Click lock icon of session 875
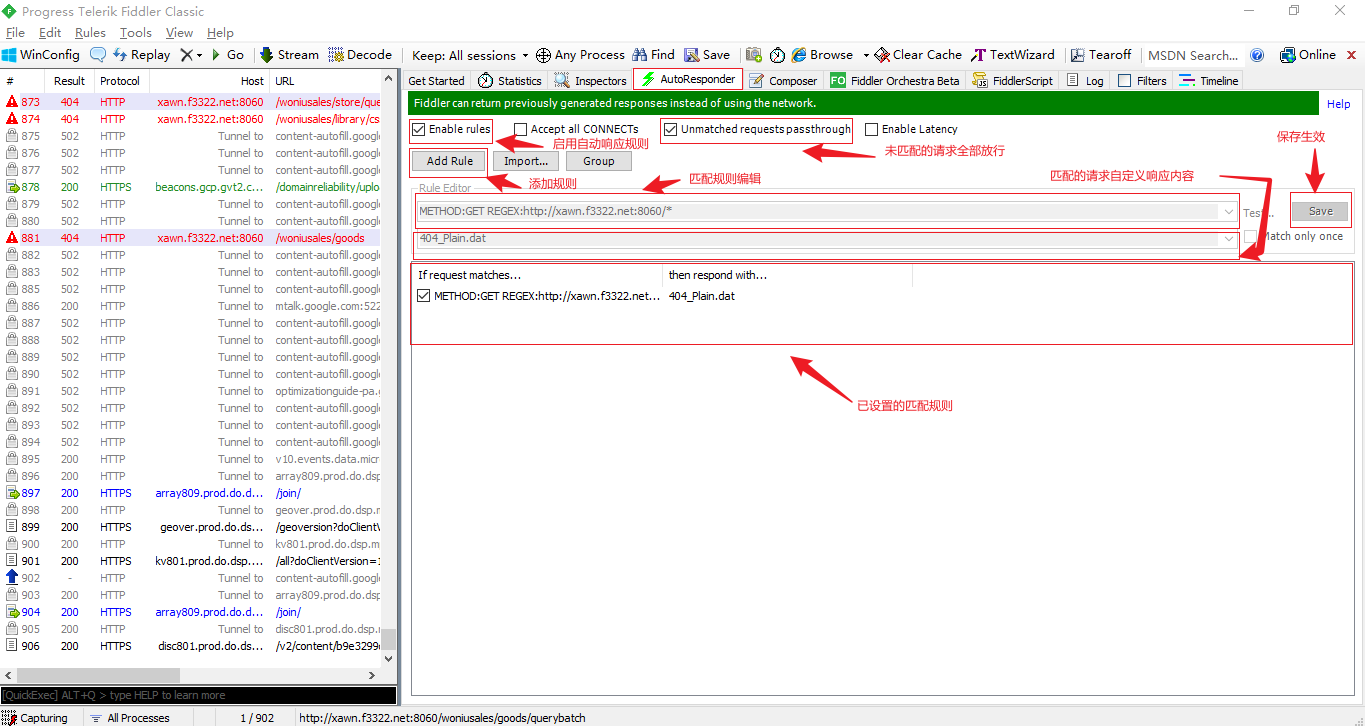Screen dimensions: 1365x726 12,136
